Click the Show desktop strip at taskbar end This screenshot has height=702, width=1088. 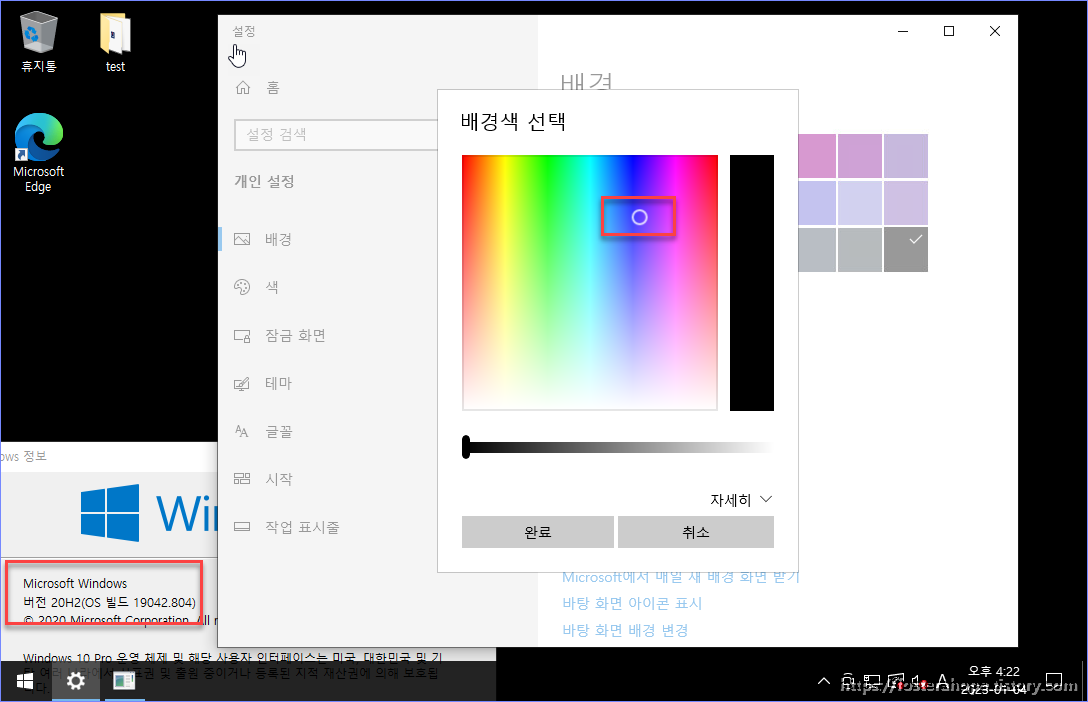click(1083, 681)
